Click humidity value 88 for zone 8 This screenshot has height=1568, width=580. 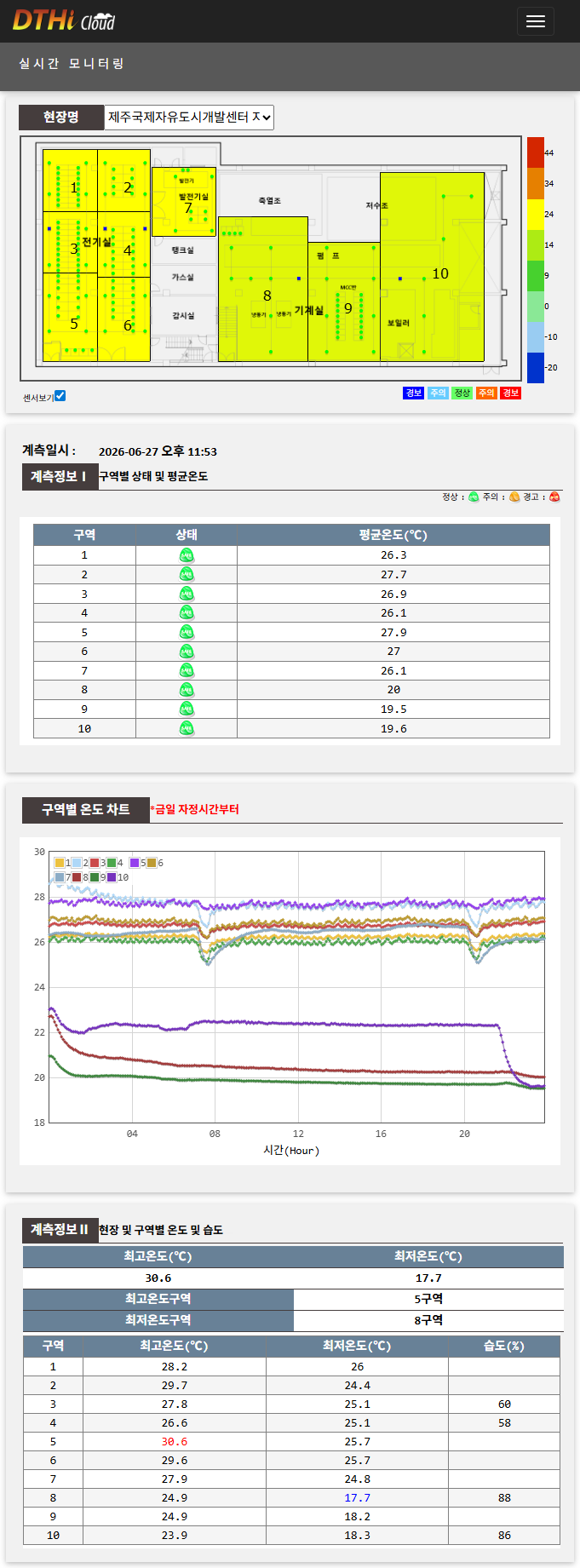point(504,1498)
